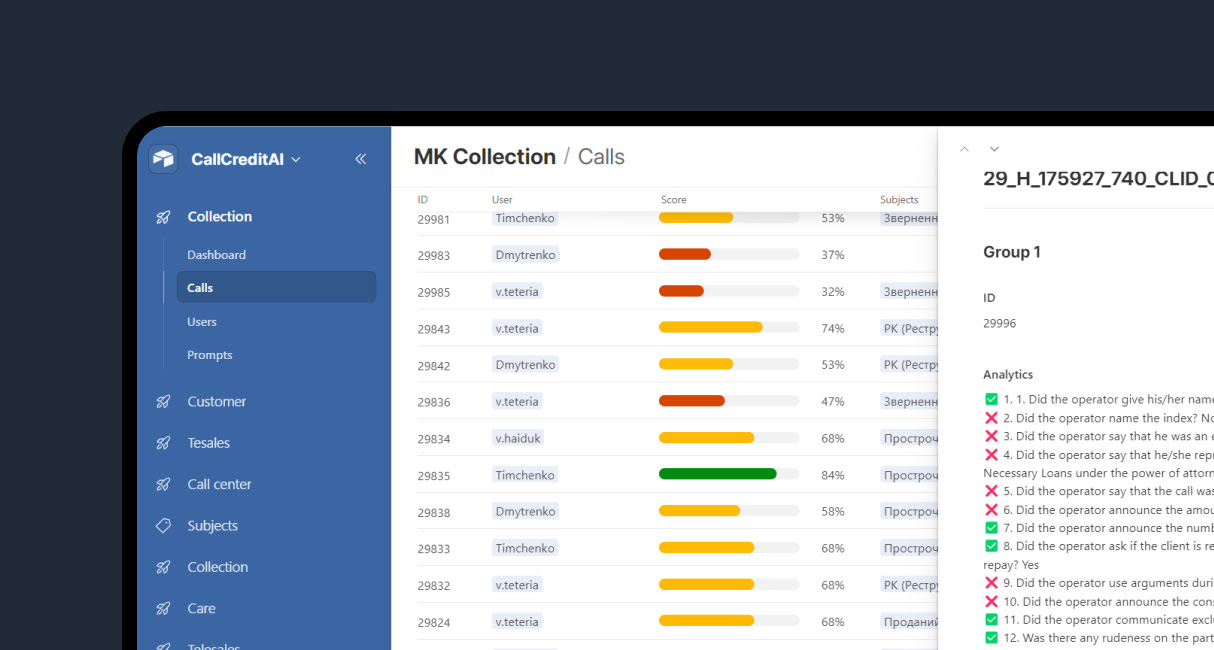Image resolution: width=1214 pixels, height=650 pixels.
Task: Open Prompts in the sidebar
Action: [210, 355]
